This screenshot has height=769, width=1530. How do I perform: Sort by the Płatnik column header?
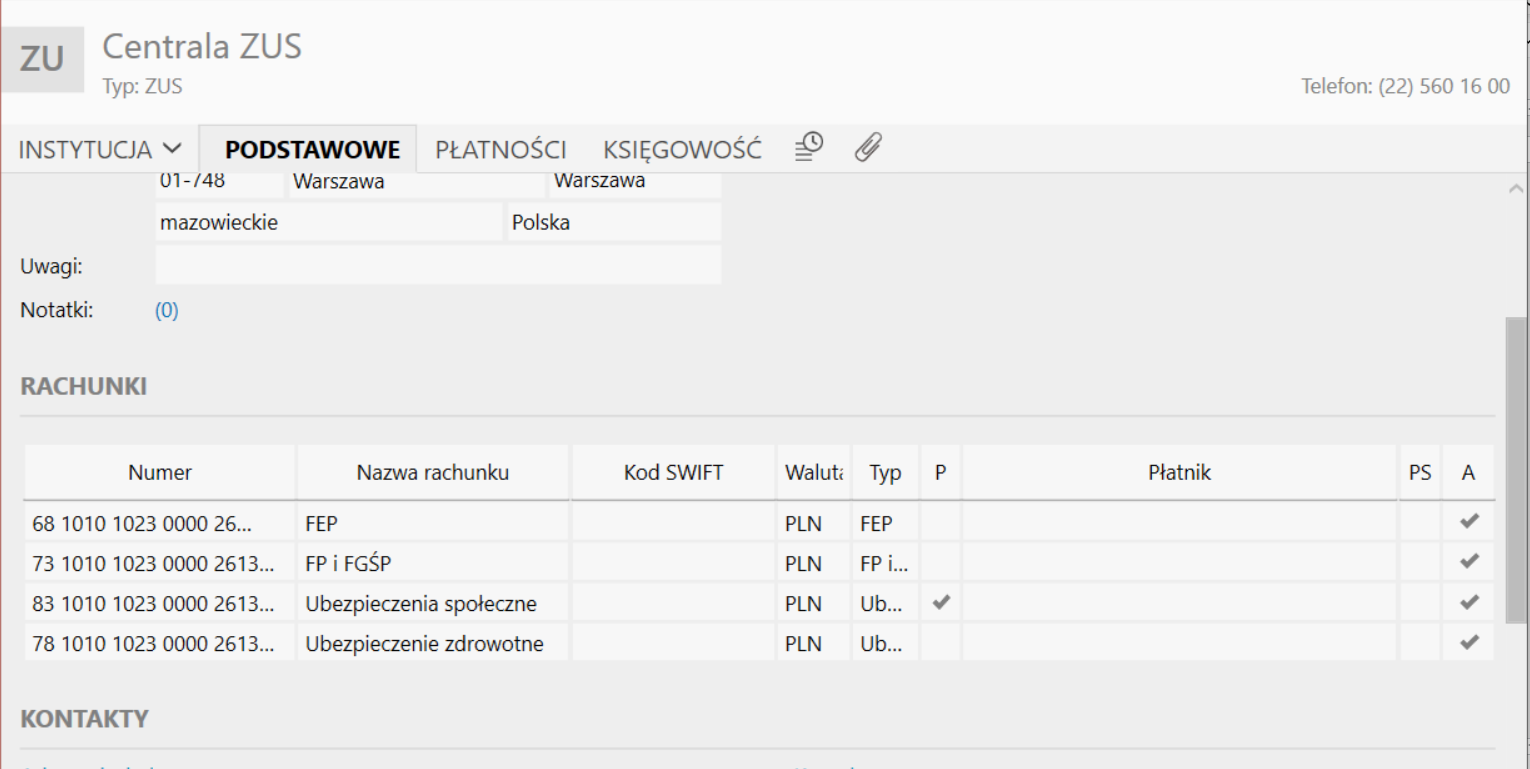tap(1180, 473)
